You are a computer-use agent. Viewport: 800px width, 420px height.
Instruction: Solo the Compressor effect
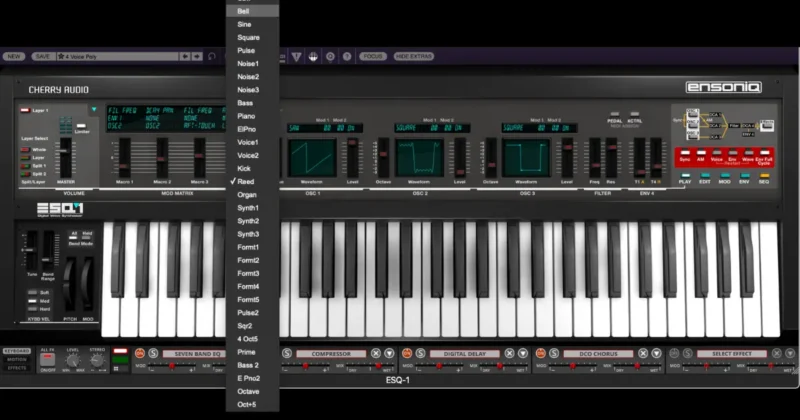tap(287, 353)
